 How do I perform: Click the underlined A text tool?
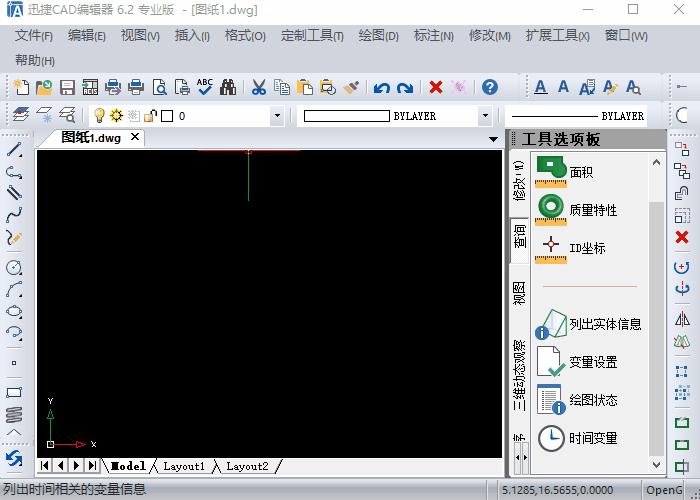click(x=541, y=87)
